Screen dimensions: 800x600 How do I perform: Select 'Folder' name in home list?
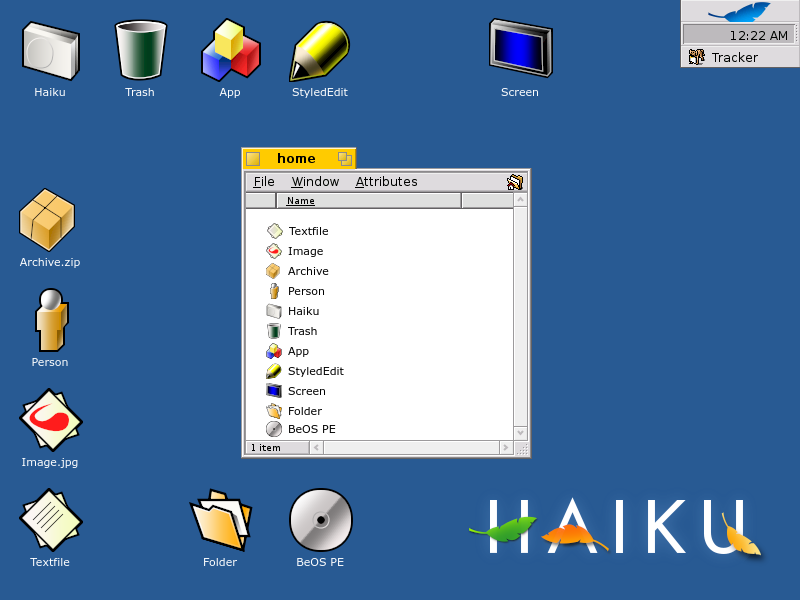(x=305, y=411)
